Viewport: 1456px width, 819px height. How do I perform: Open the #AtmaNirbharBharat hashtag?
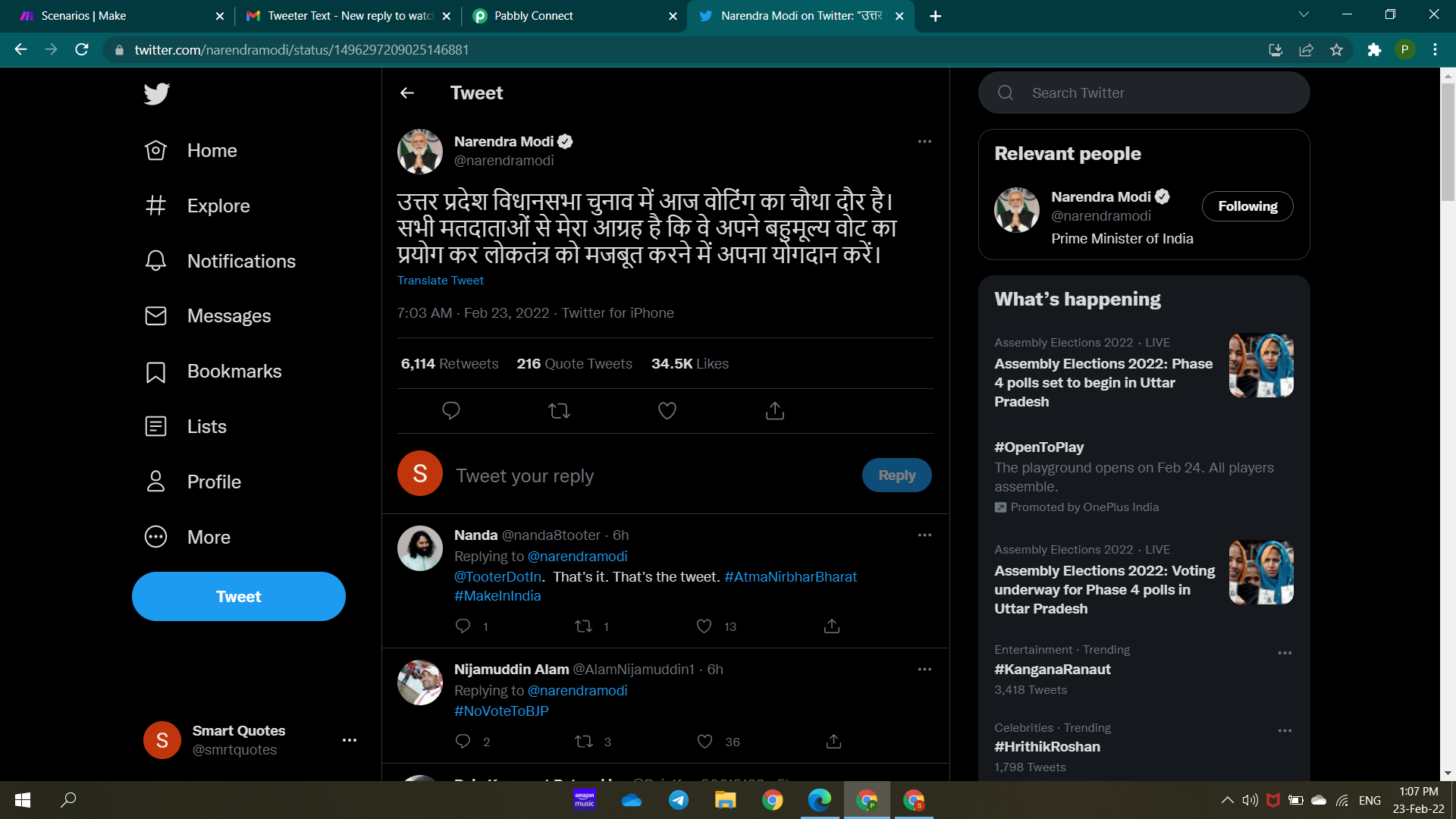coord(790,577)
